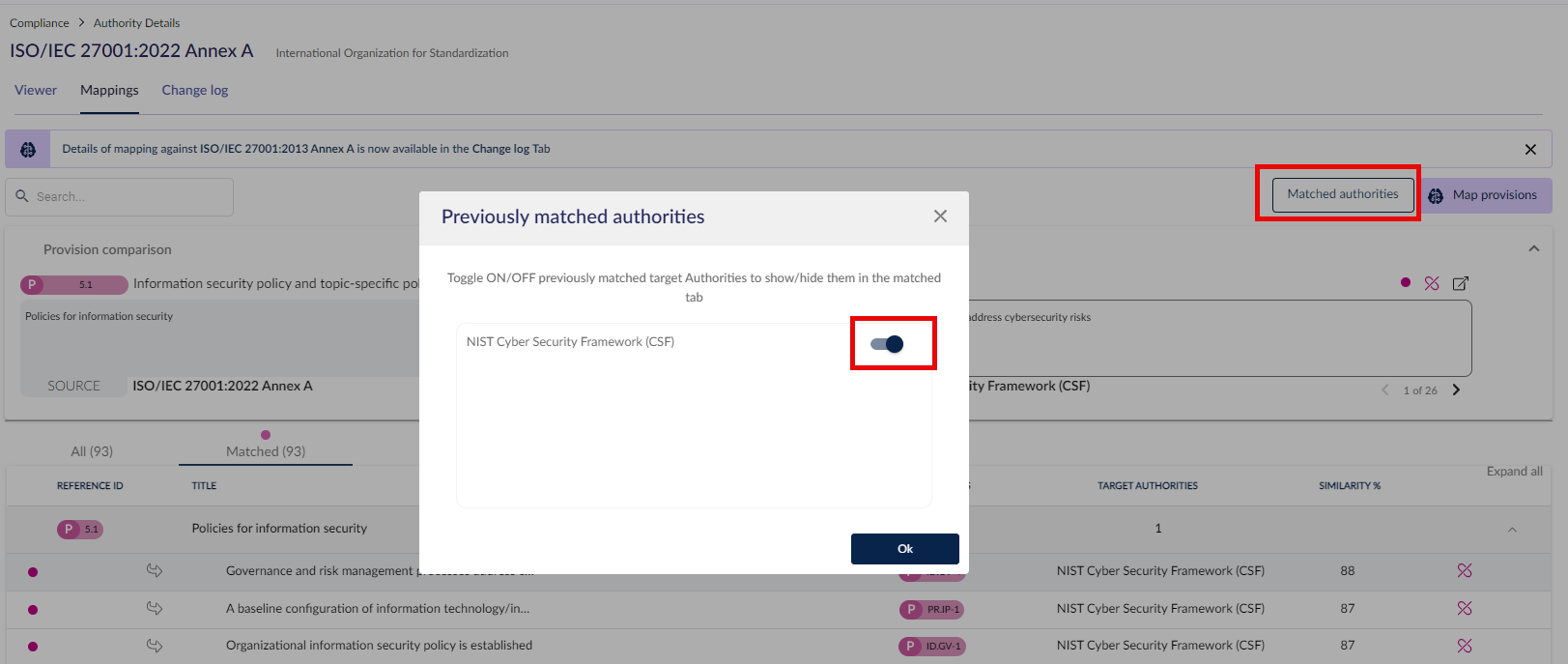This screenshot has height=664, width=1568.
Task: Close the Previously matched authorities dialog
Action: 940,217
